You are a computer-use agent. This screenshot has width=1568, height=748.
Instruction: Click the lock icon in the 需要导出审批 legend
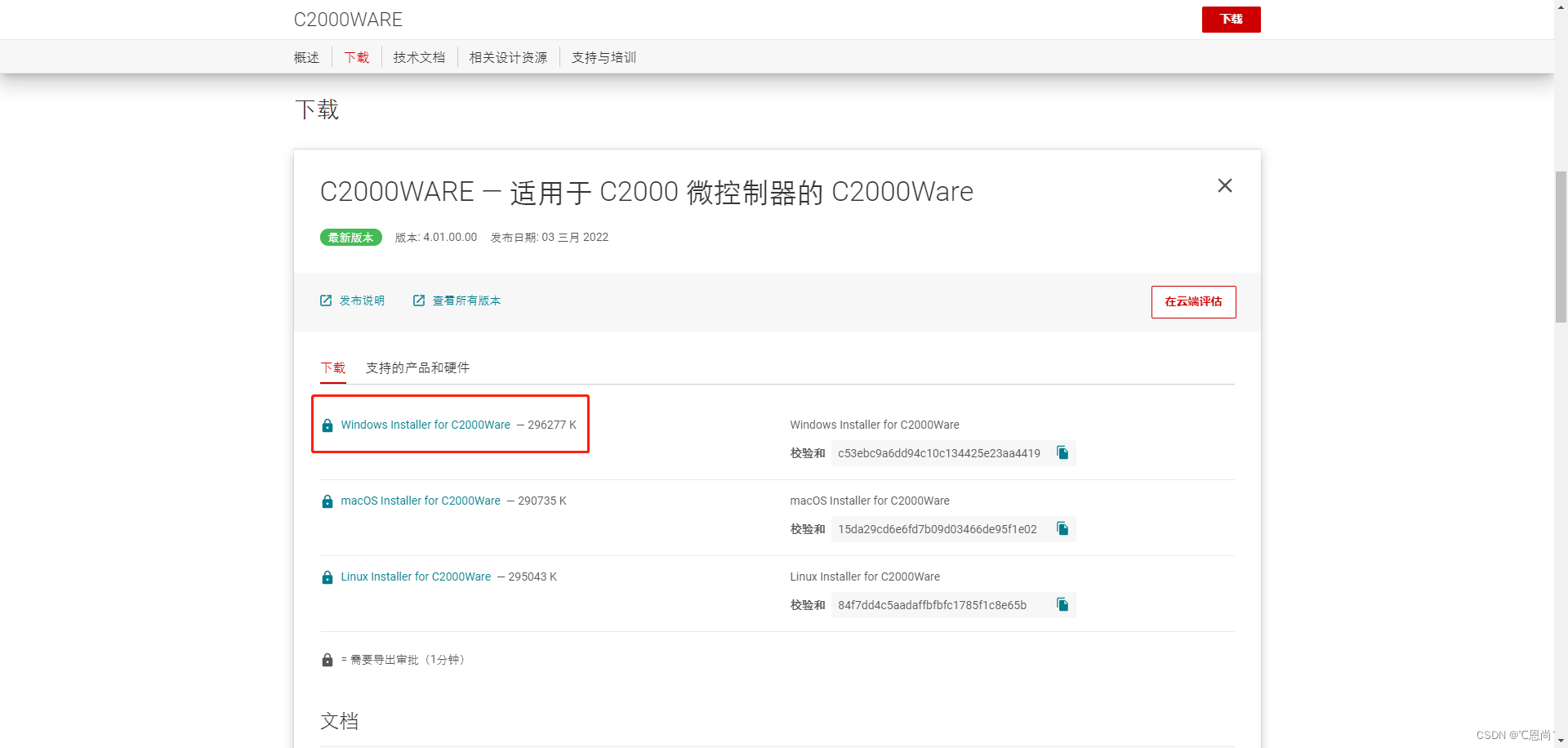327,660
